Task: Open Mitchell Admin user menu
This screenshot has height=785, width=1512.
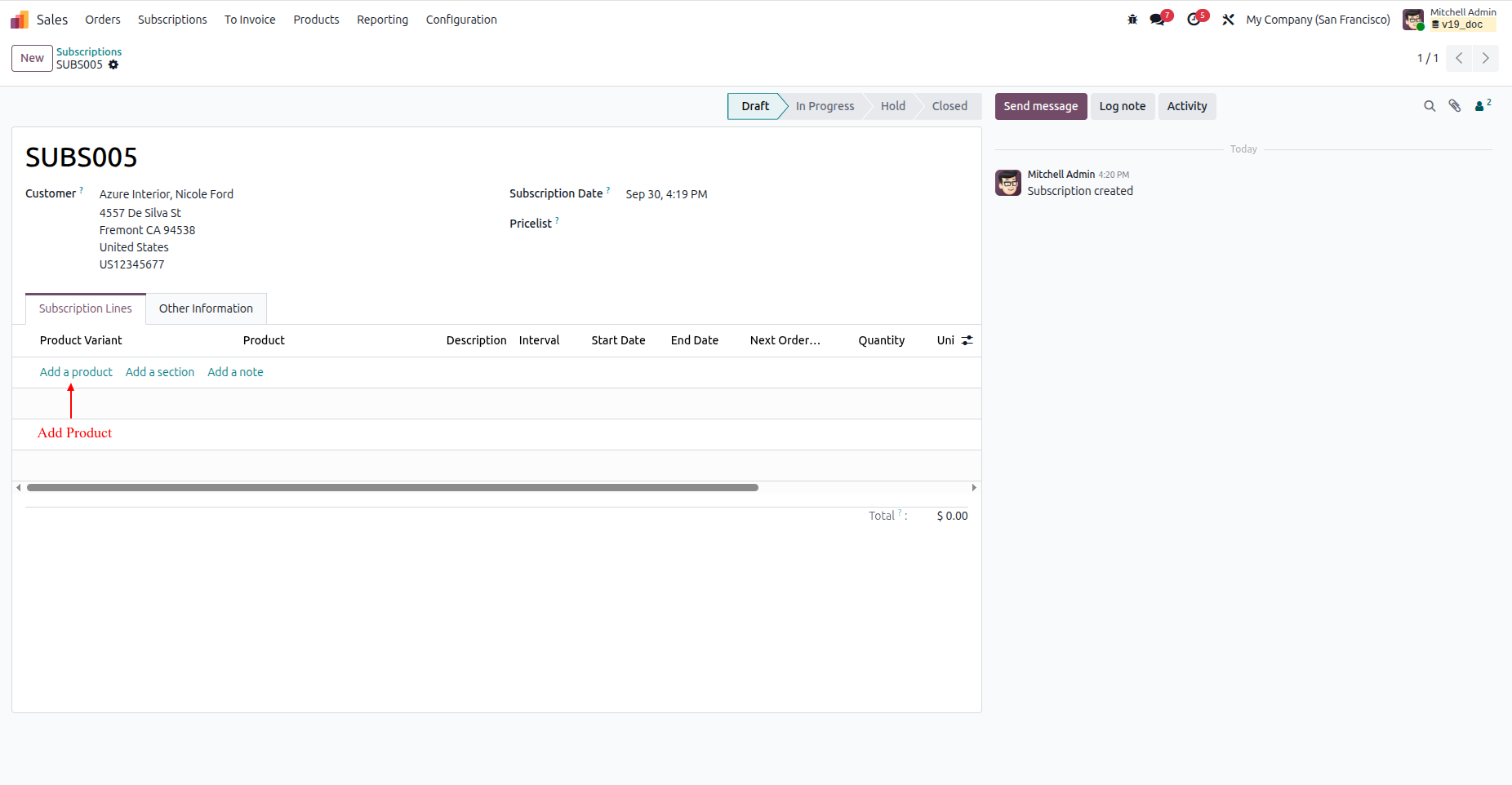Action: pos(1450,20)
